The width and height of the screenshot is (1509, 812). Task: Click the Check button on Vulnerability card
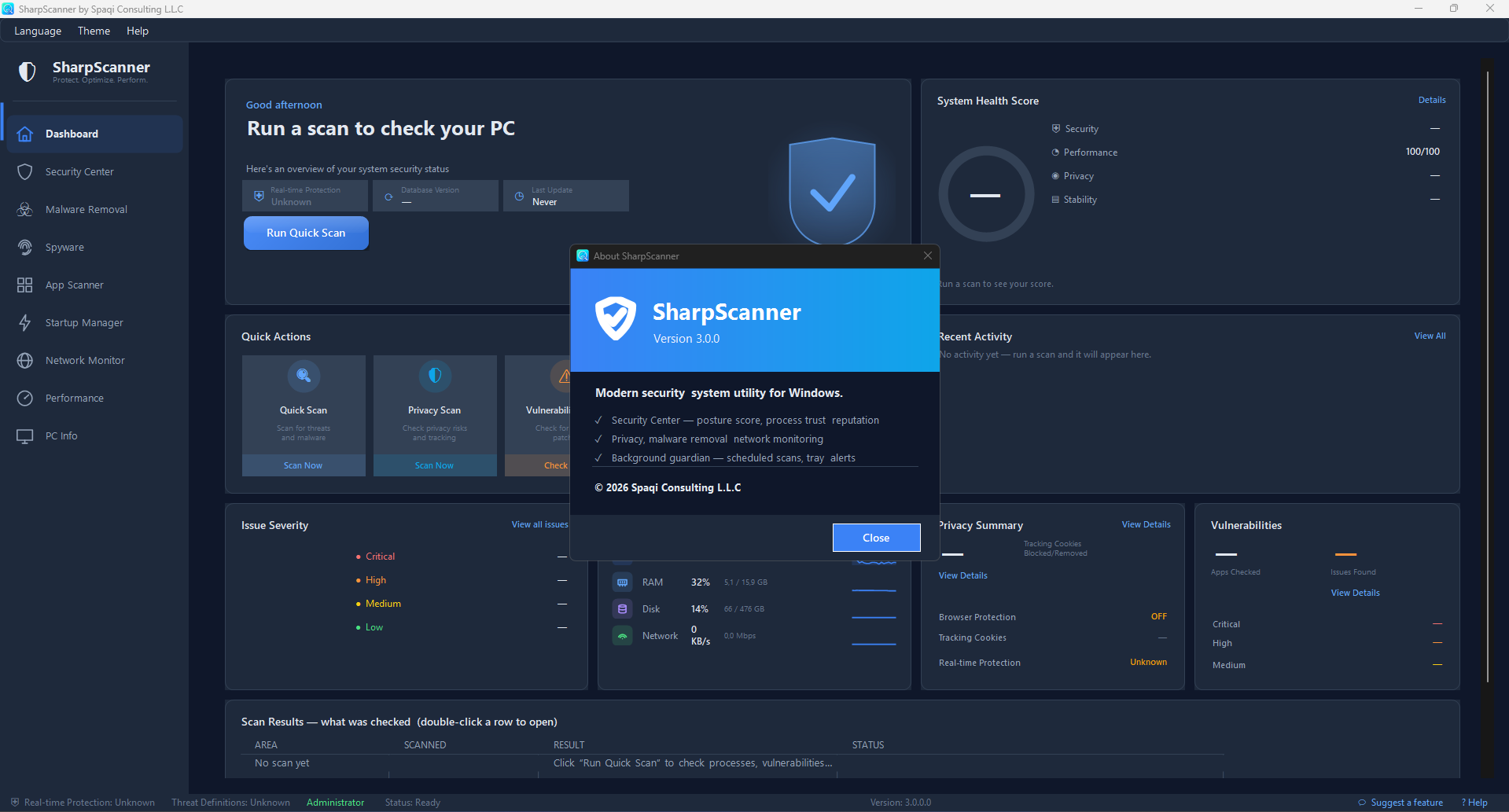538,465
